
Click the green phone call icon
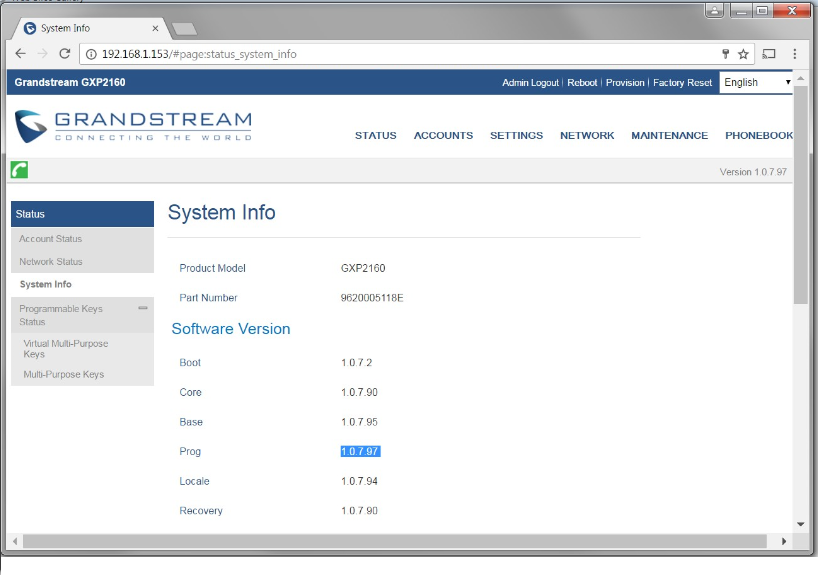pos(19,170)
